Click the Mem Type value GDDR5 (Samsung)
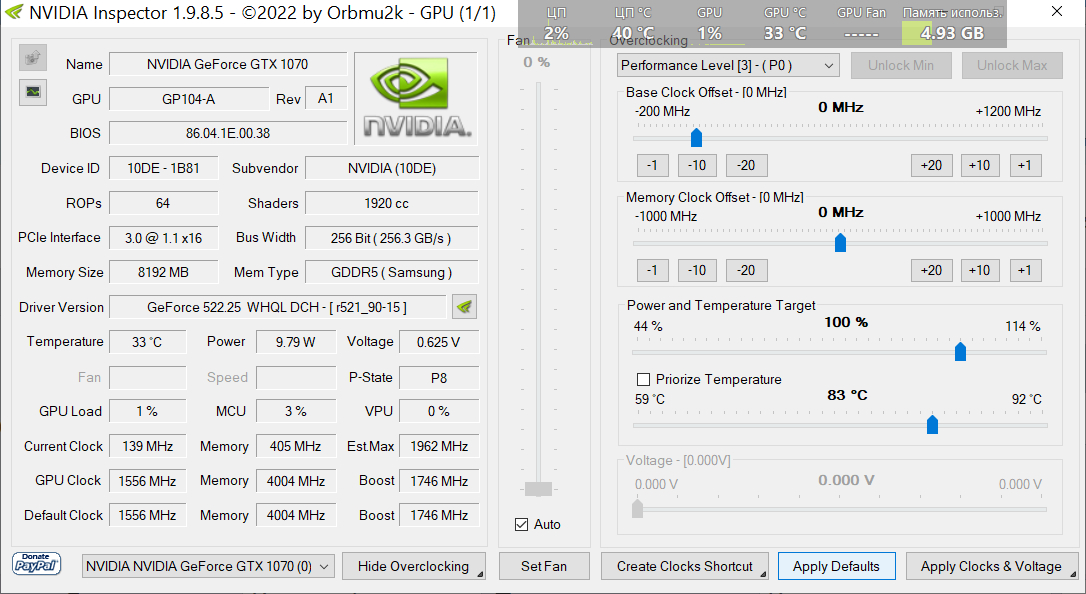 [x=392, y=272]
